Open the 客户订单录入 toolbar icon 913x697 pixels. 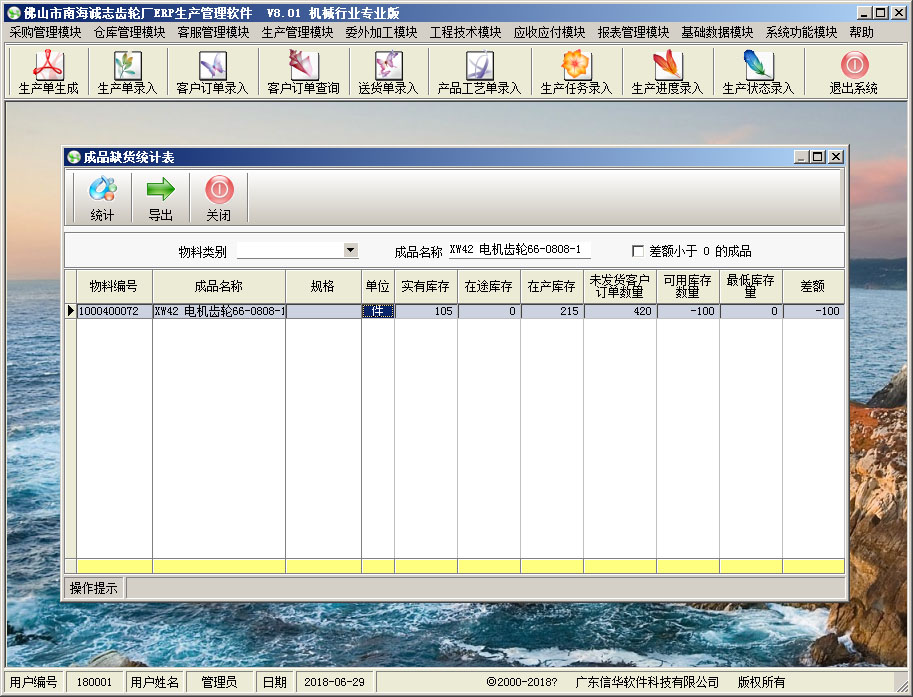click(211, 71)
